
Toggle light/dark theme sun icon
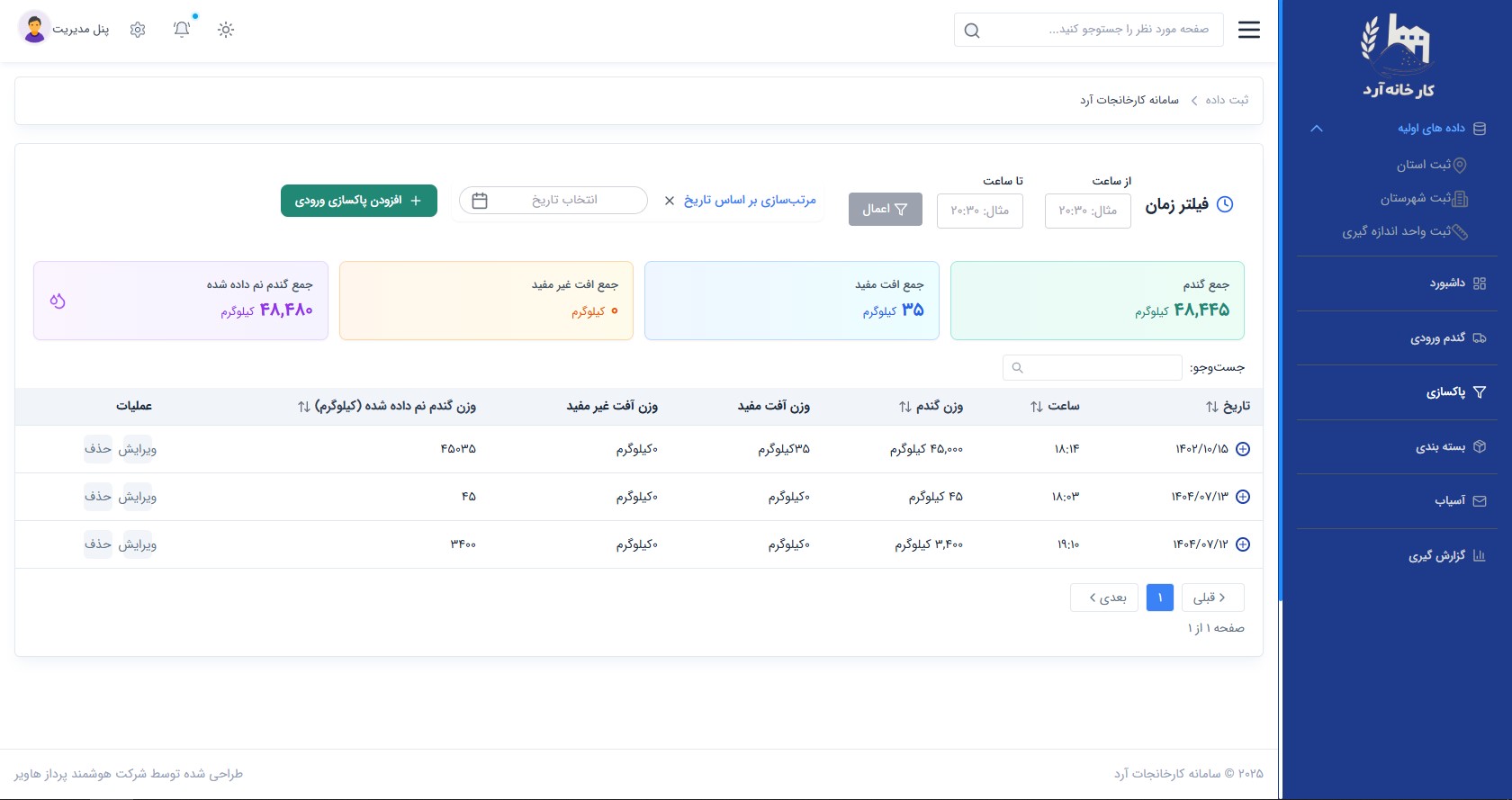(226, 30)
